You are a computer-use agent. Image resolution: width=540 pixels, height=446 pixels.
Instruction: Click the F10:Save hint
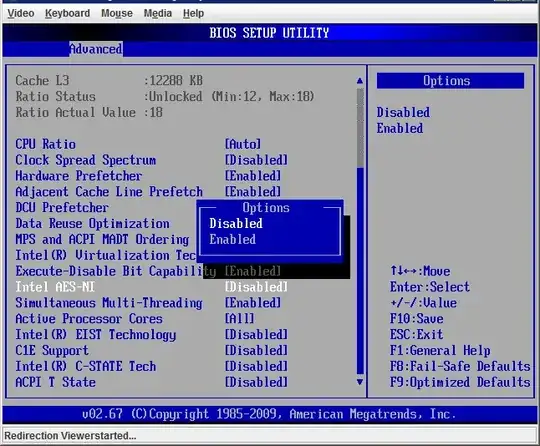pos(416,319)
